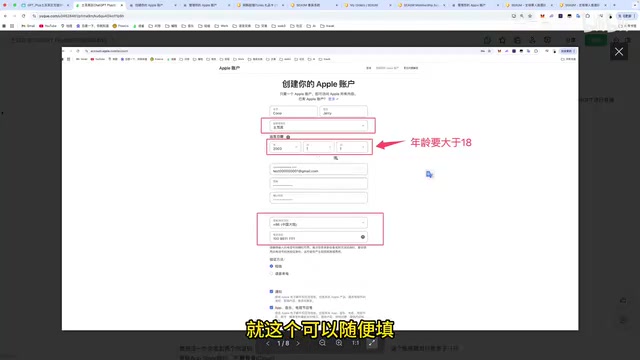Click the browser back arrow
Screen dimensions: 640x360
tap(5, 16)
